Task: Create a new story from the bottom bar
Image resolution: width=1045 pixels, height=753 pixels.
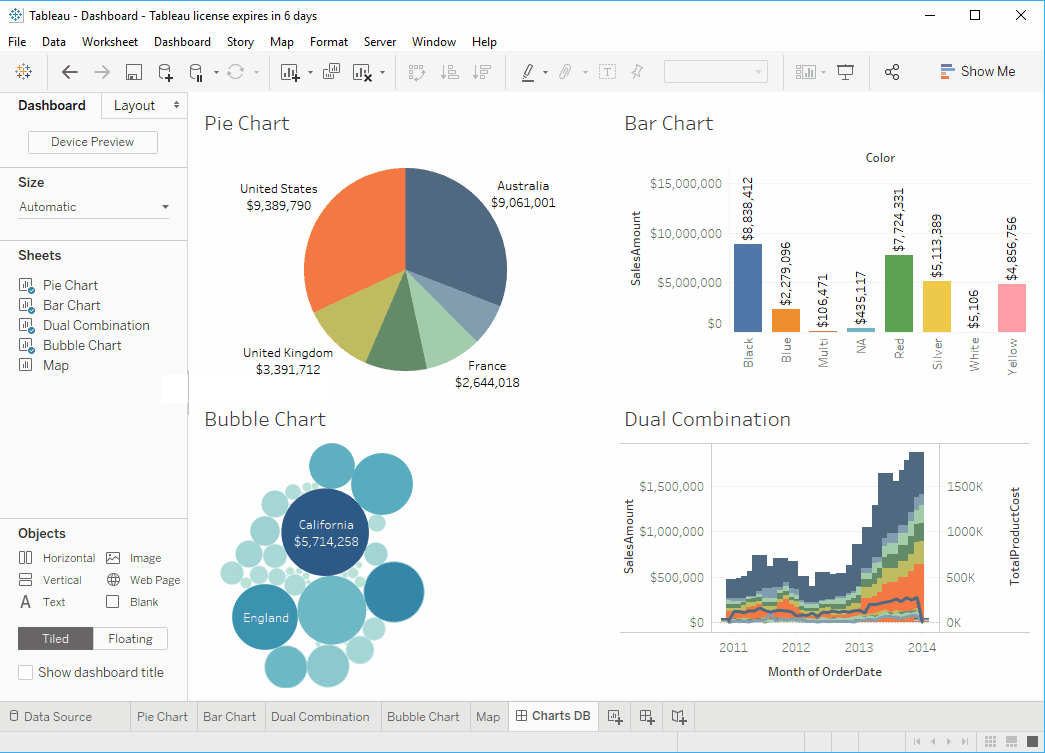Action: [678, 716]
